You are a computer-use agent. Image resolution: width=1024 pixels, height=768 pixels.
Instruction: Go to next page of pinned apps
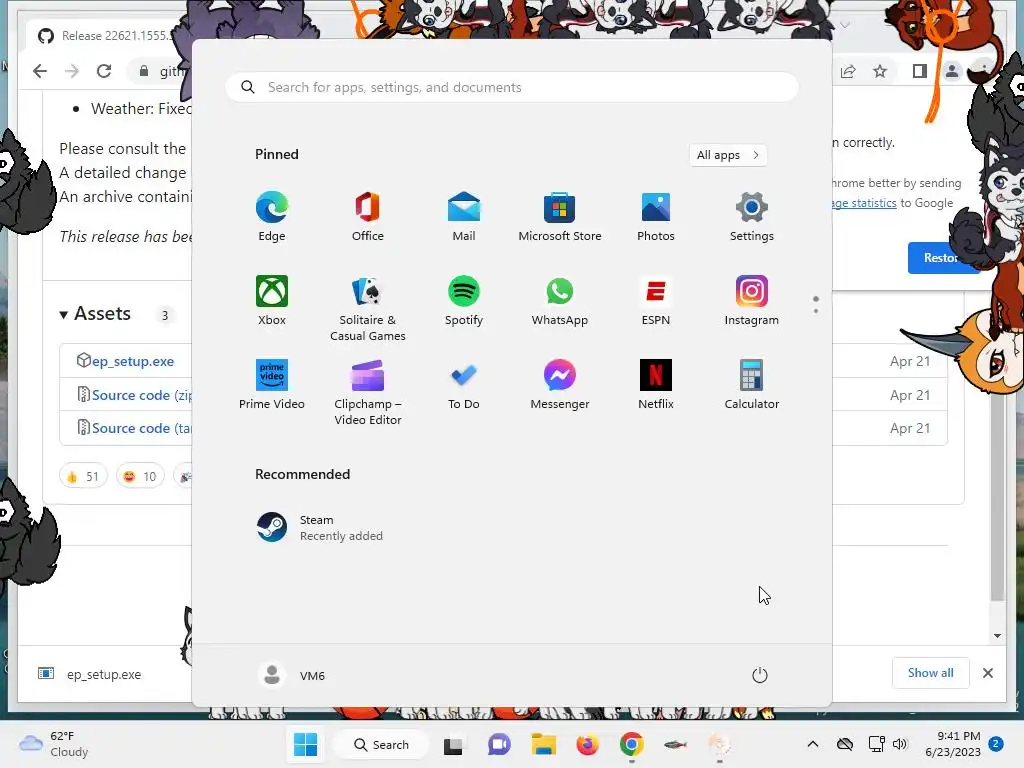tap(816, 311)
